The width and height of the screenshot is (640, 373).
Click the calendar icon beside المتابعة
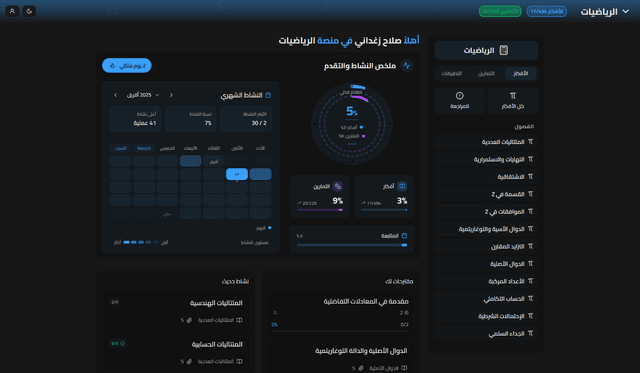pyautogui.click(x=404, y=235)
